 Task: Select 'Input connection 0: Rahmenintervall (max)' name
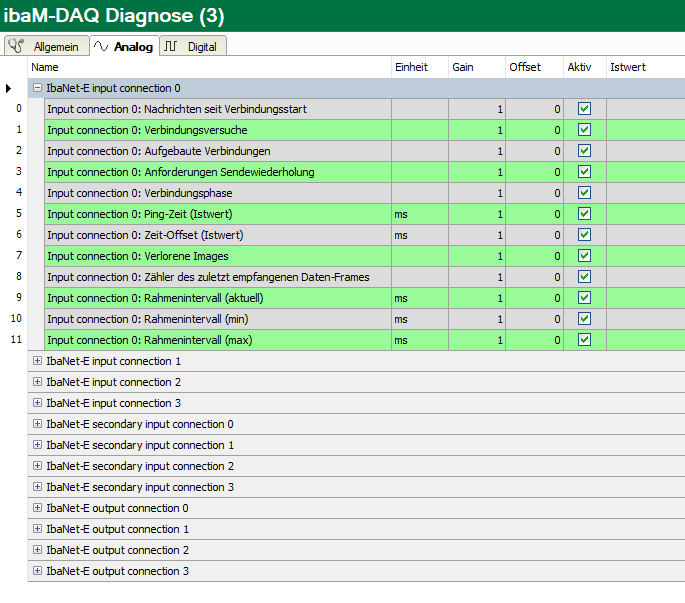[218, 340]
